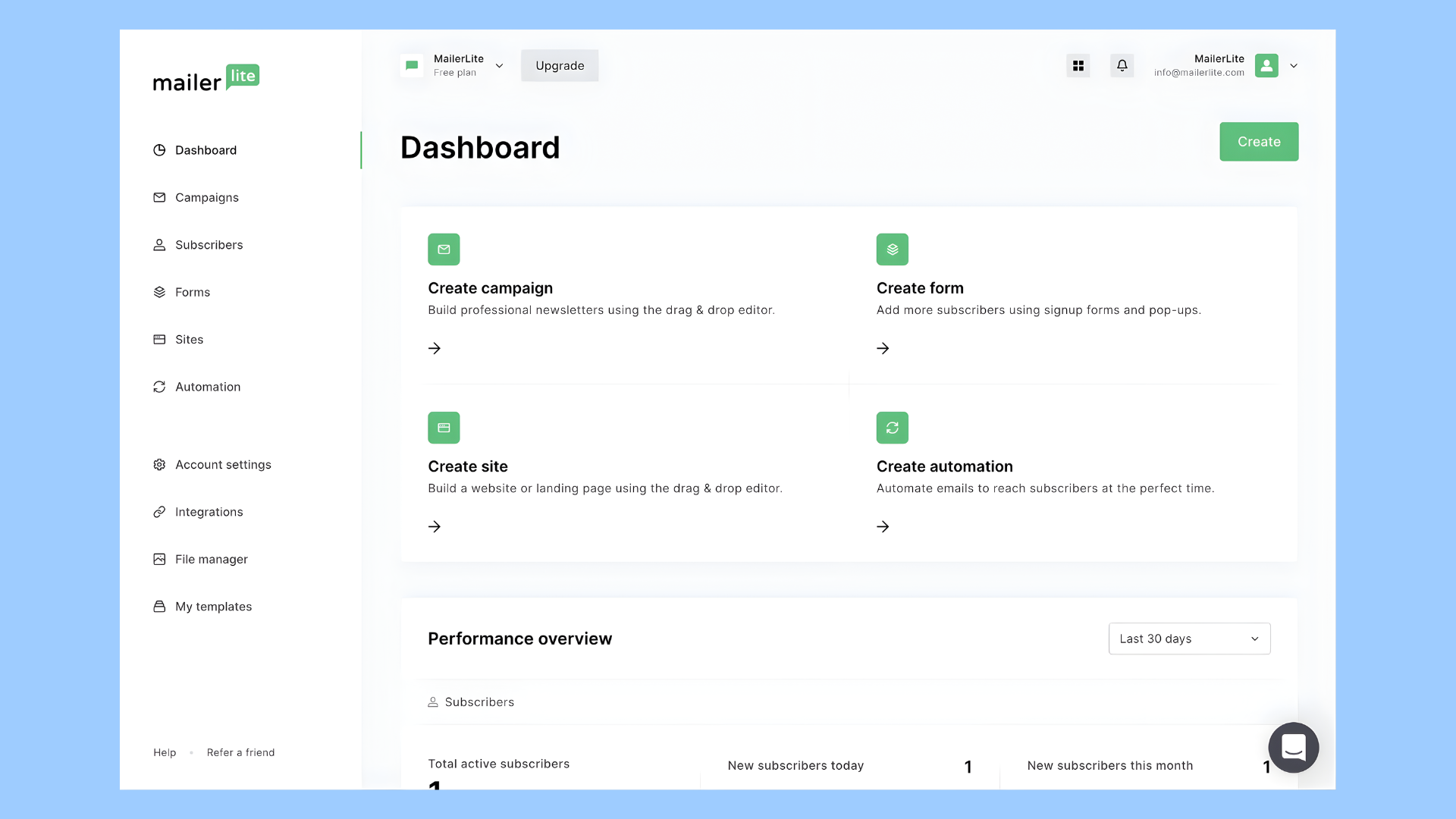The height and width of the screenshot is (819, 1456).
Task: Click the green Create campaign envelope icon
Action: click(x=444, y=249)
